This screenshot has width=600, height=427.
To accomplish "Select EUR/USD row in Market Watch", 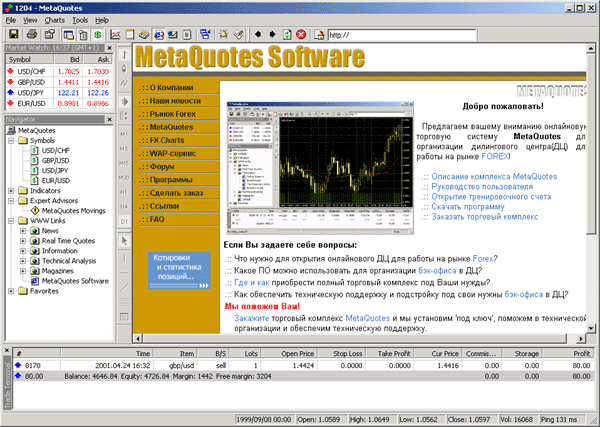I will 59,103.
